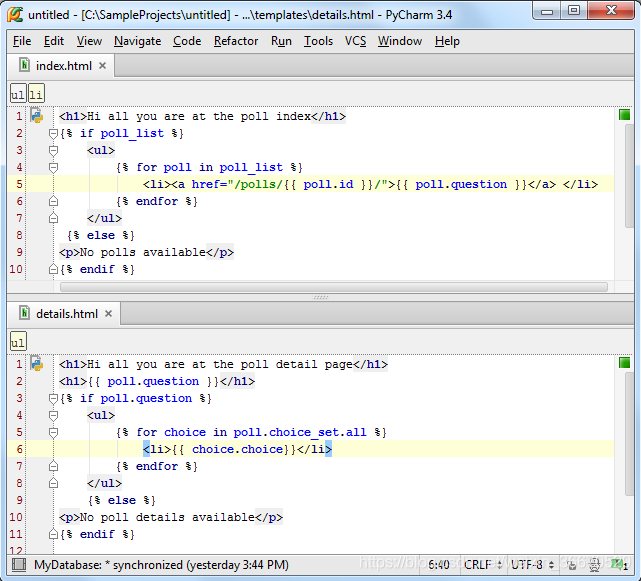
Task: Click the index.html horizontal scrollbar
Action: (334, 287)
